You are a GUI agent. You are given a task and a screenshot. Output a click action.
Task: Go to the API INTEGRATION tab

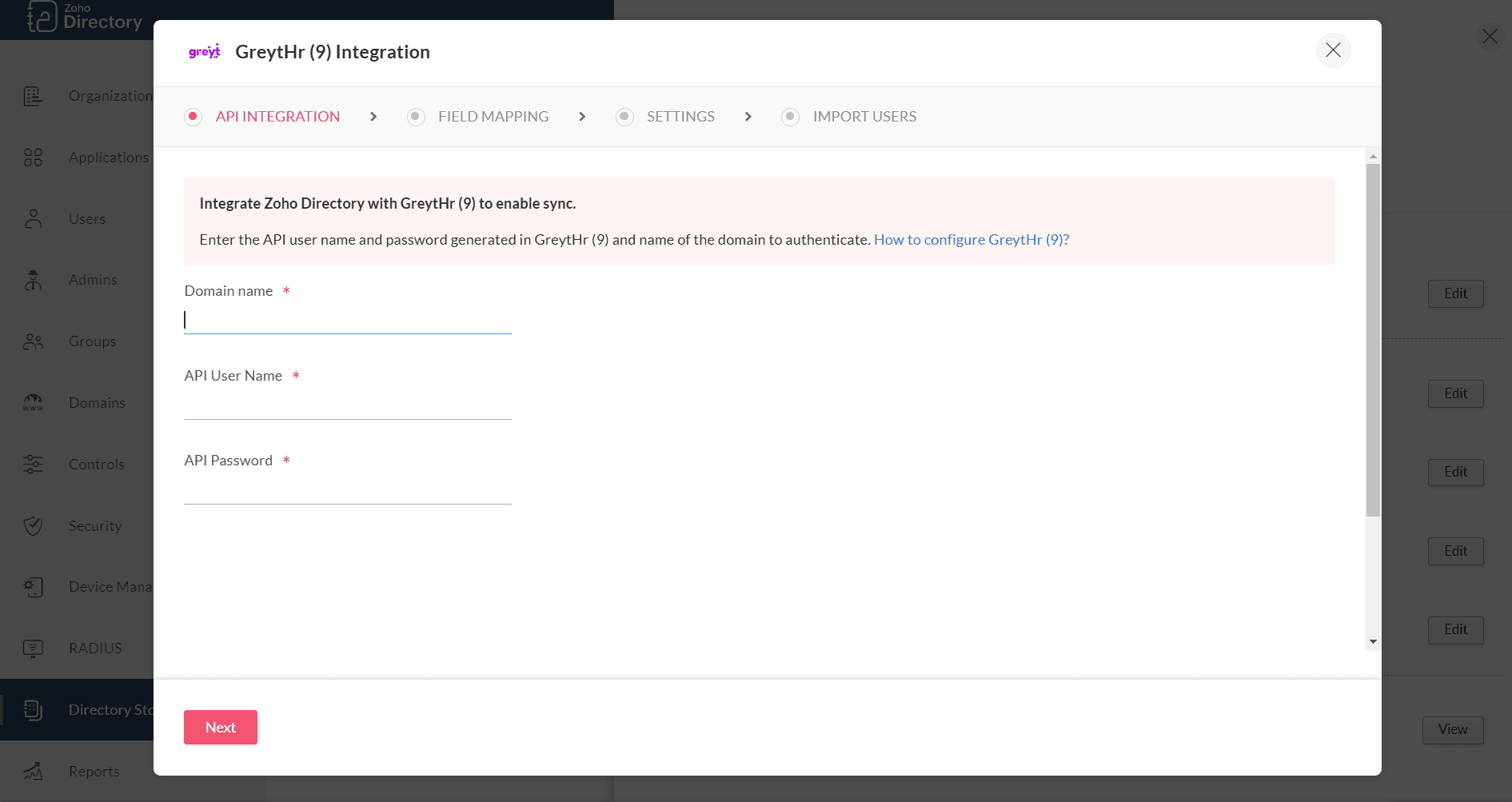click(x=277, y=117)
